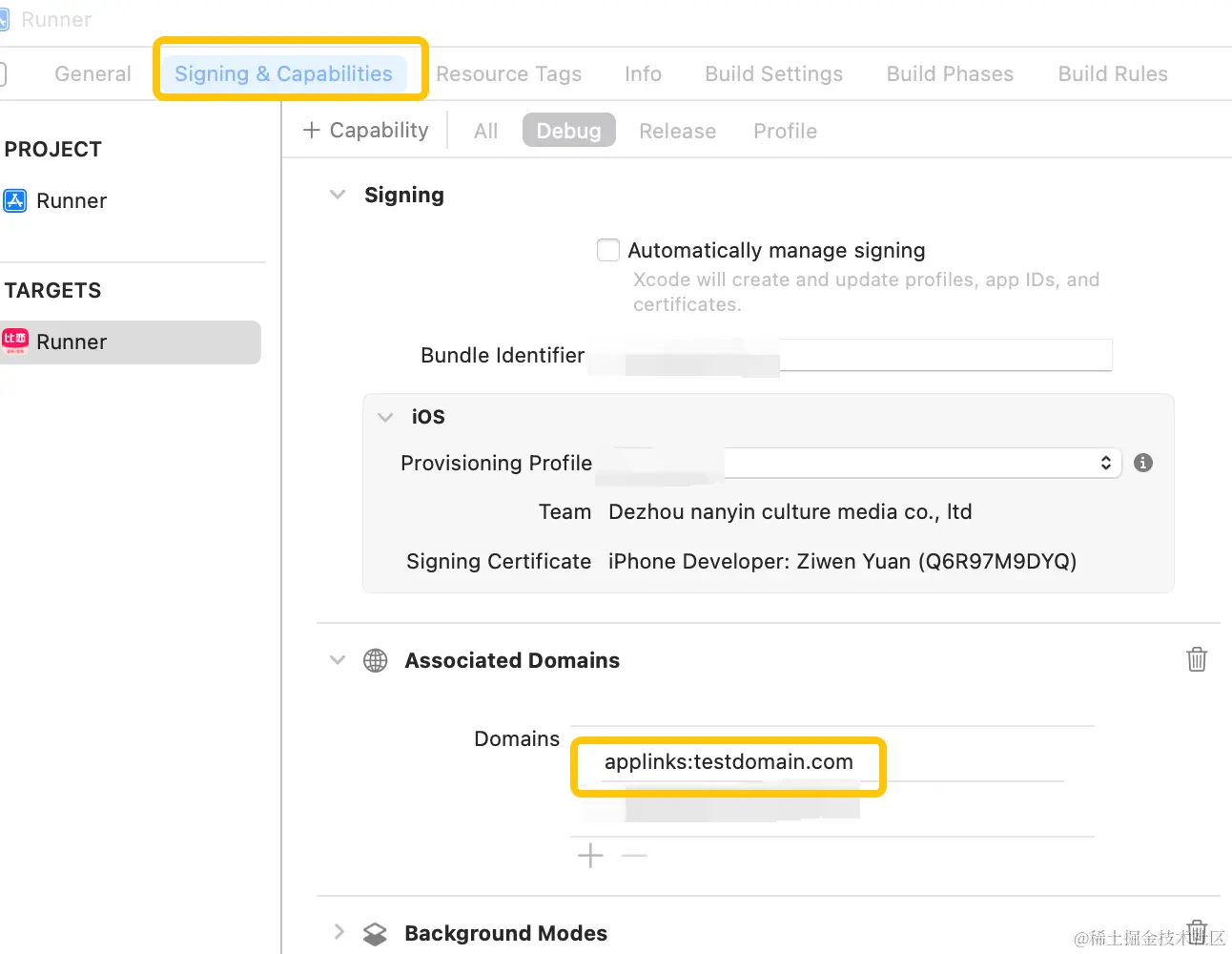Select the Debug configuration filter

coord(568,131)
